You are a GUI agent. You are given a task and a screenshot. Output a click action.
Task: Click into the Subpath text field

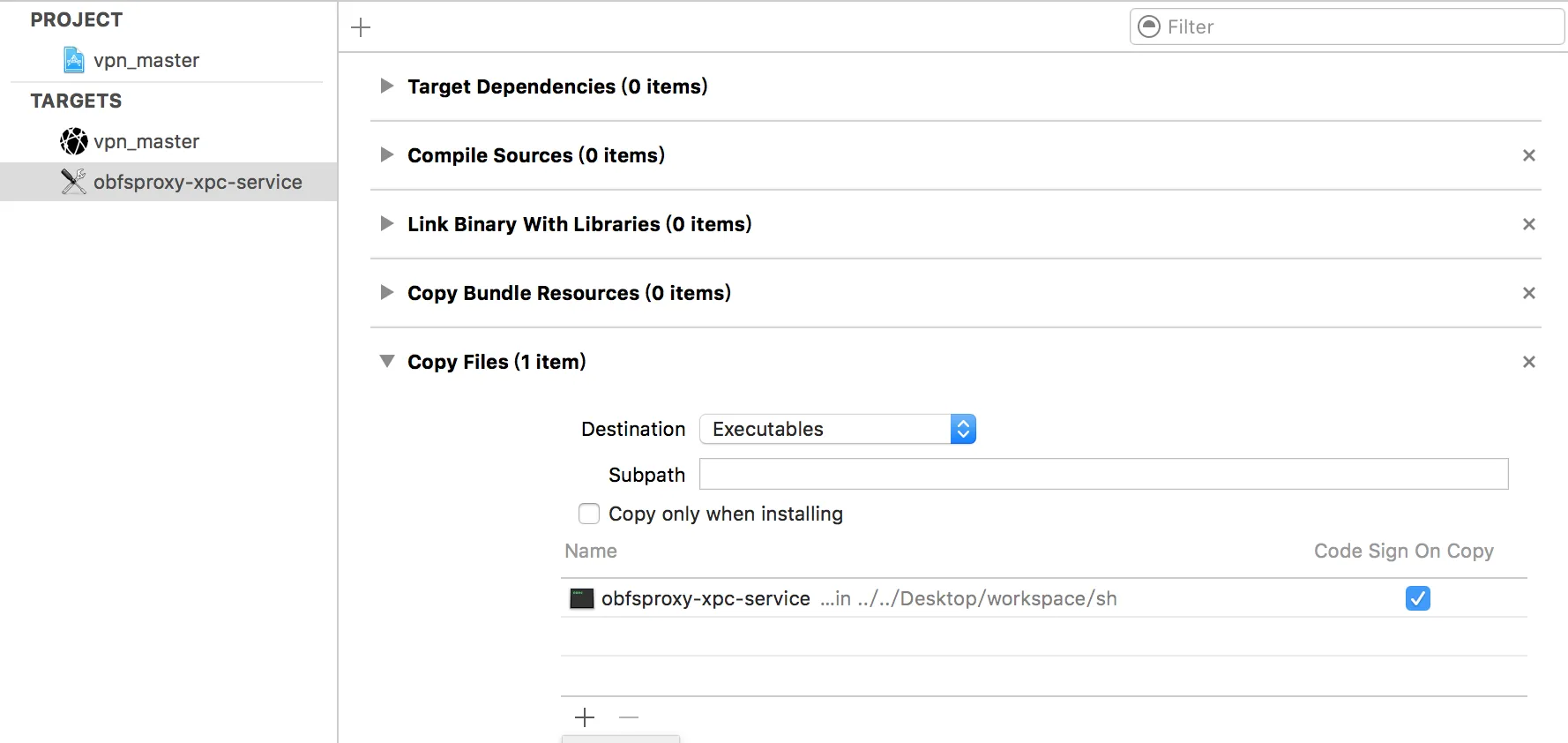[1103, 474]
